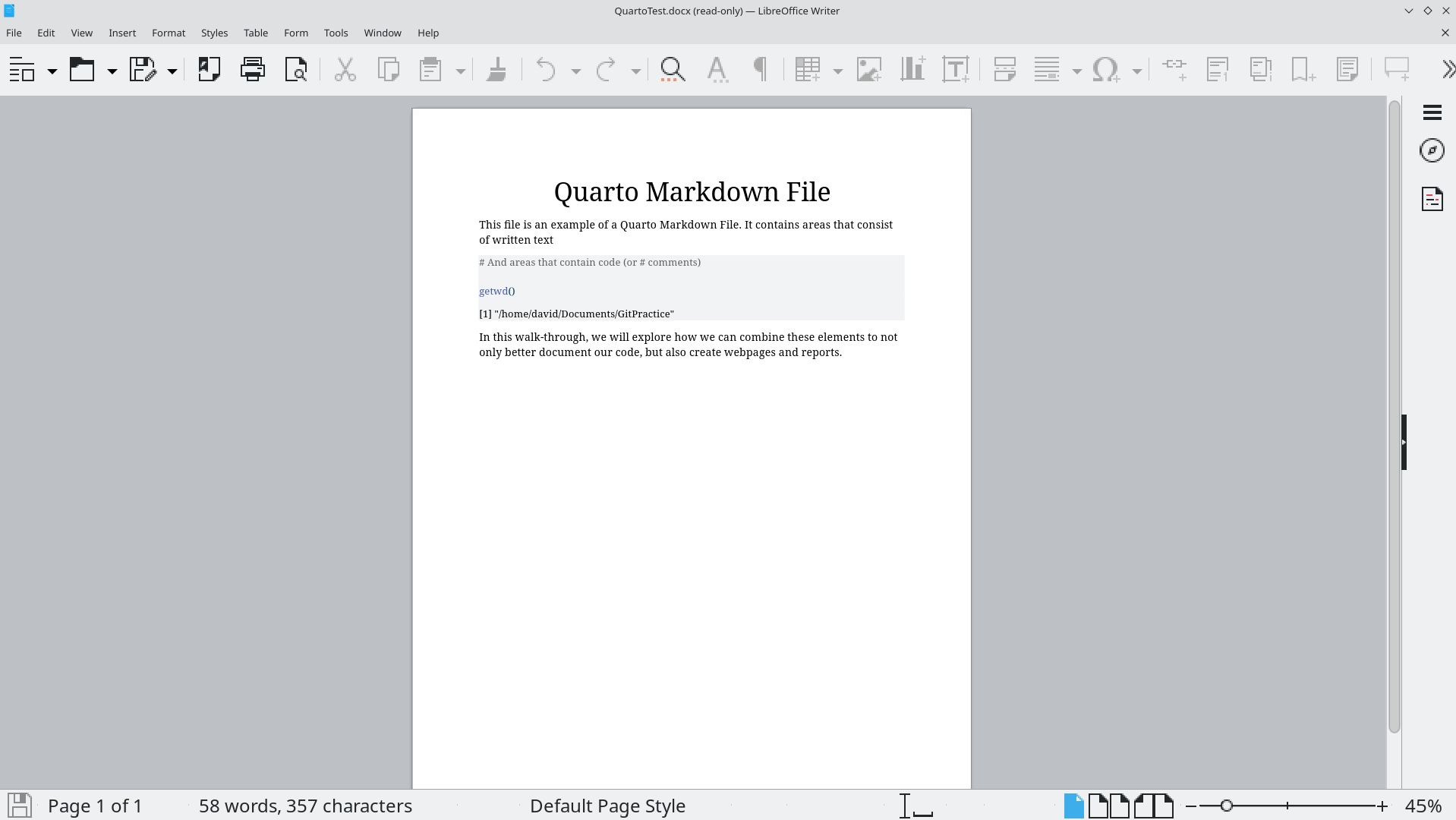Switch to multiple-page view layout

(1109, 806)
